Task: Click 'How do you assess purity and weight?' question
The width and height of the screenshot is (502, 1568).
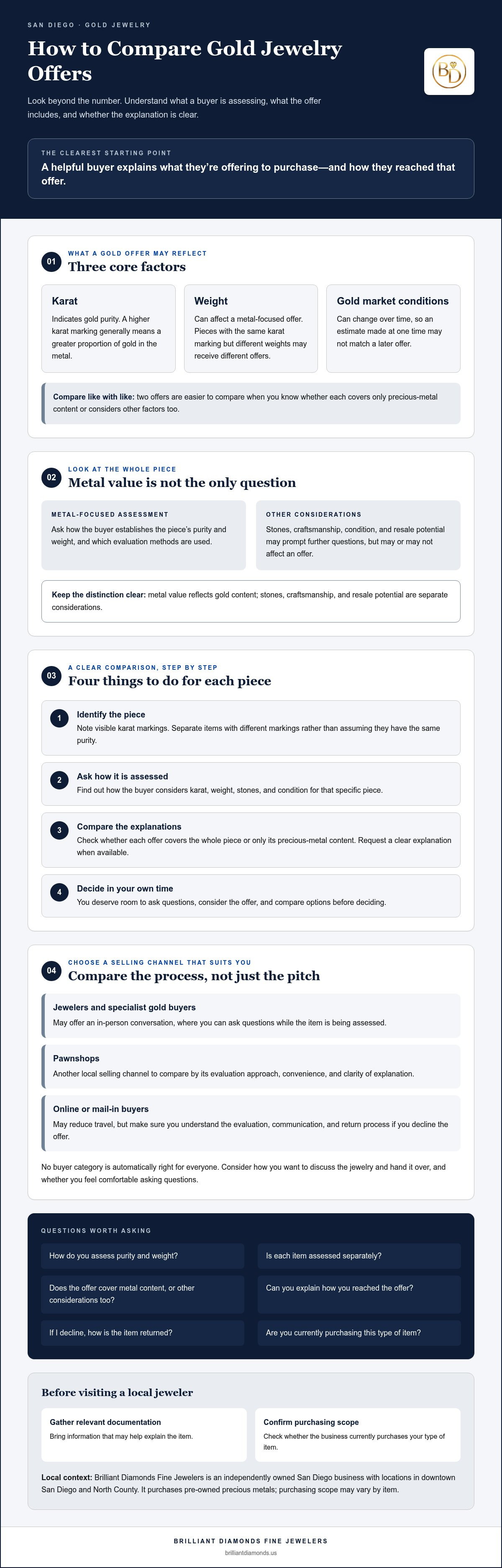Action: pos(142,1256)
